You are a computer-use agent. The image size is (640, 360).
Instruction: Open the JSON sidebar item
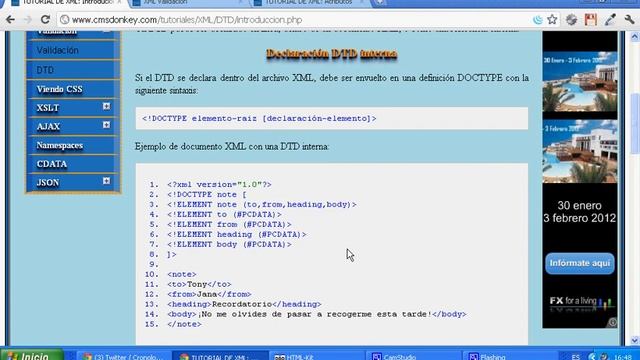pyautogui.click(x=48, y=183)
